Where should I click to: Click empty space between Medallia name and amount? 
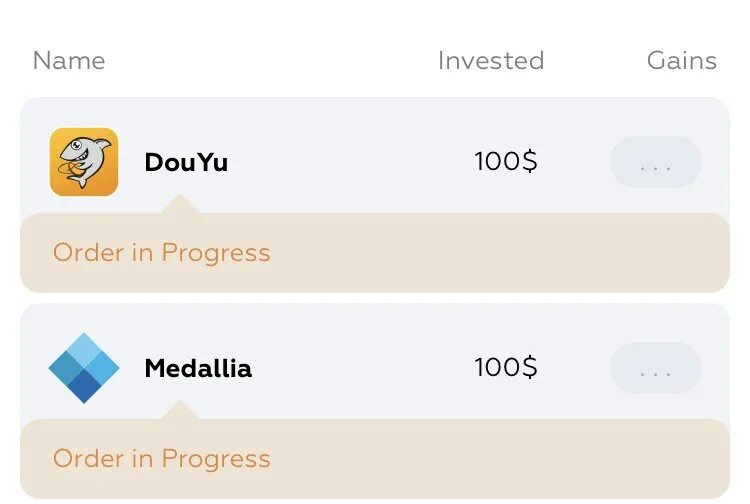pos(360,368)
